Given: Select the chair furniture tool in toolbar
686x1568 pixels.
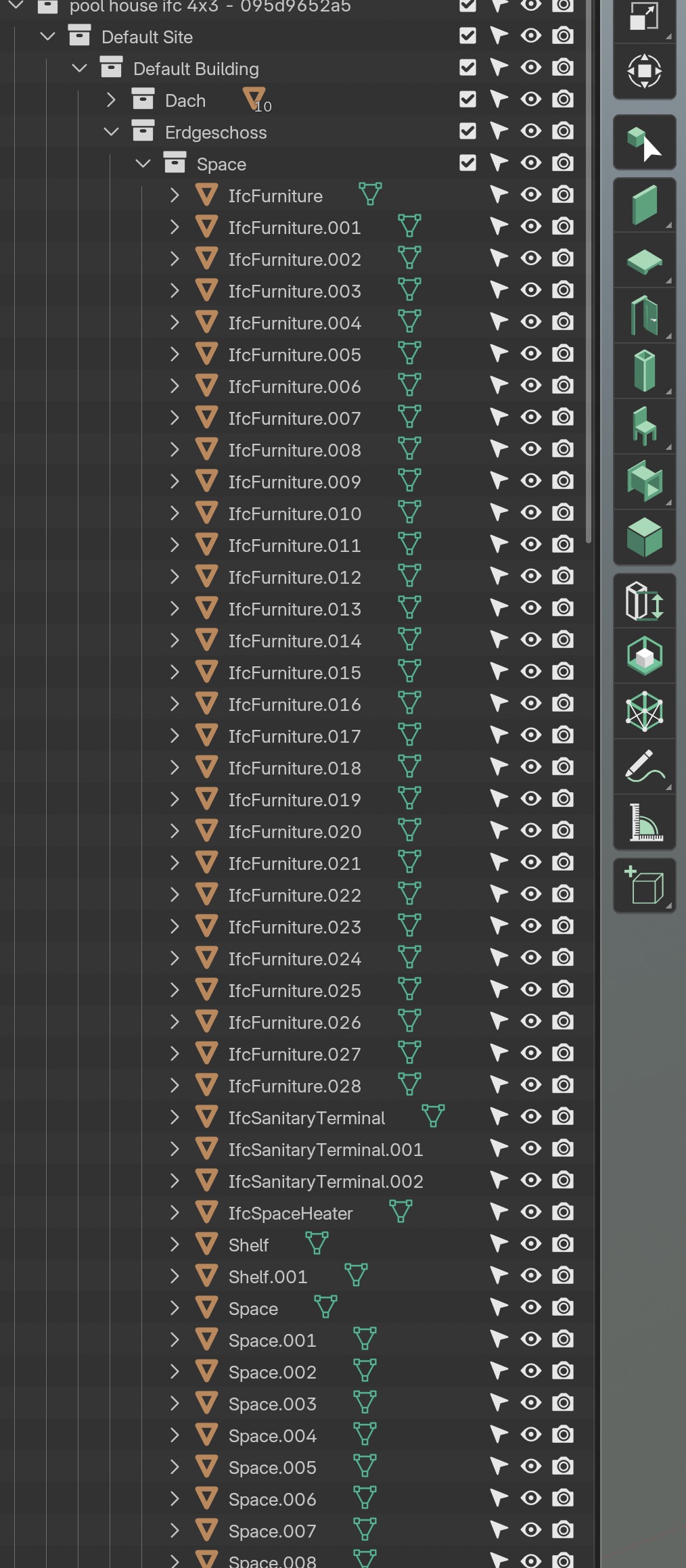Looking at the screenshot, I should click(643, 426).
